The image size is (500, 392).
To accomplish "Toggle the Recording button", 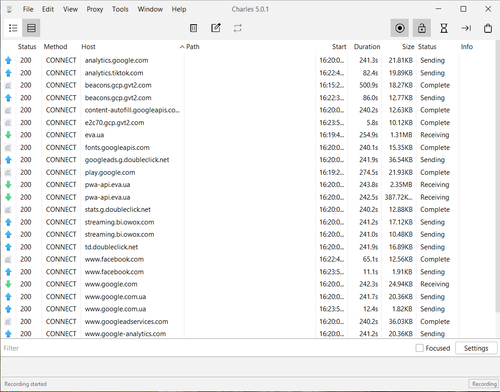I will click(400, 28).
